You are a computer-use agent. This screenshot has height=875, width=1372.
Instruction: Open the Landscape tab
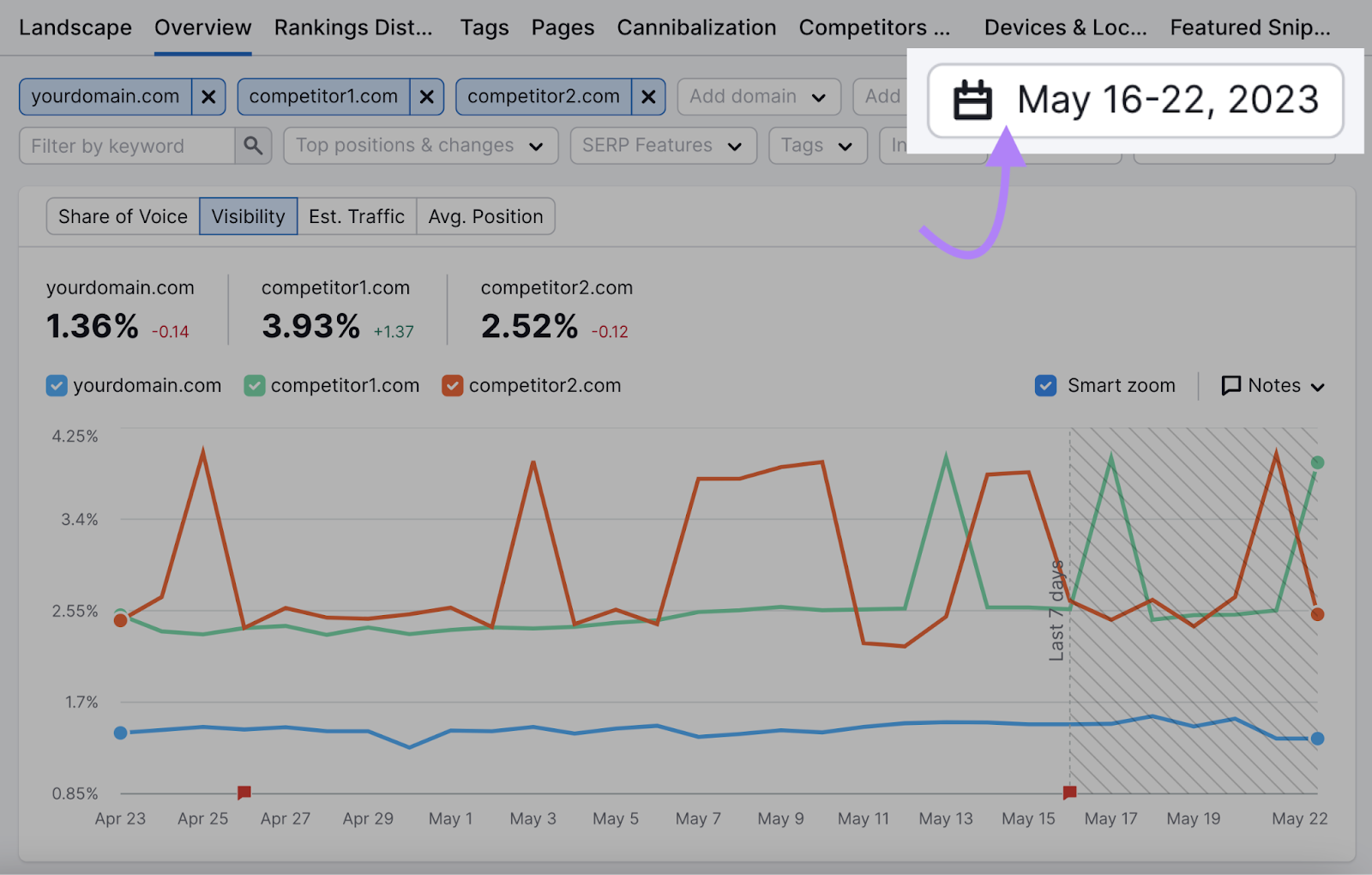click(75, 27)
